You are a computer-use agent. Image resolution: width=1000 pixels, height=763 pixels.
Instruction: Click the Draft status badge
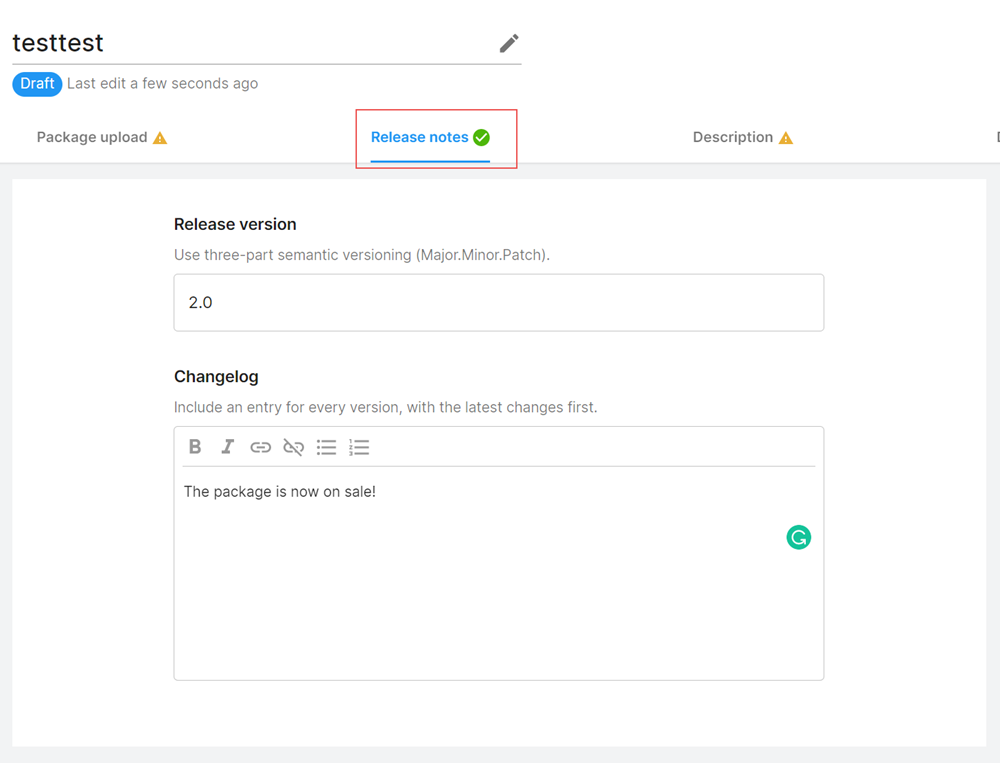37,84
